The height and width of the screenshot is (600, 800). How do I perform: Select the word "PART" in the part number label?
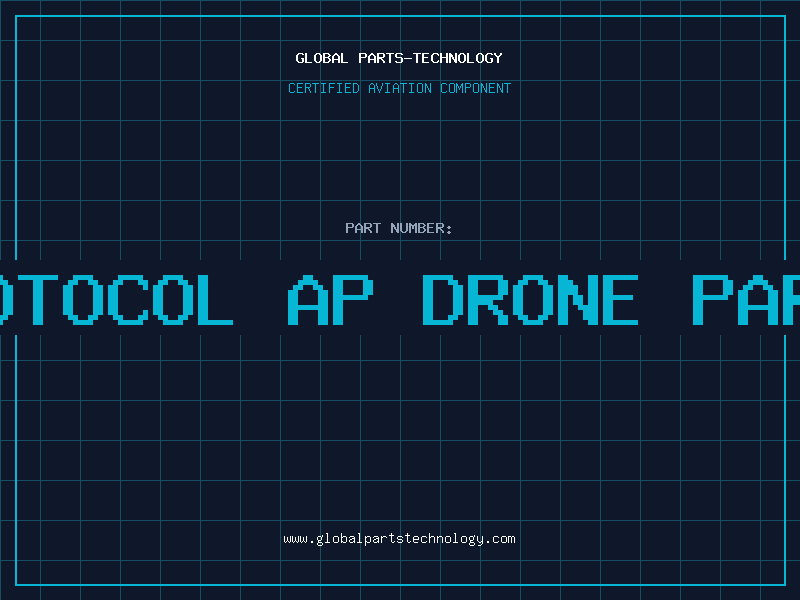[363, 228]
